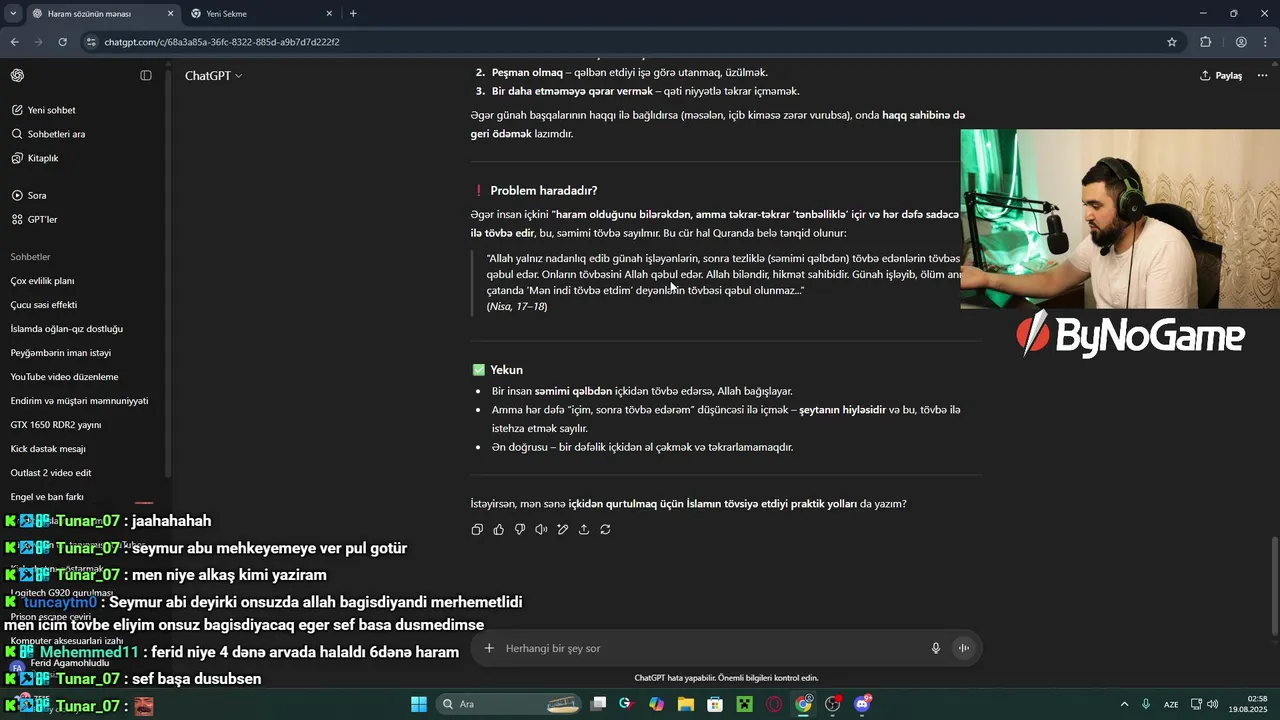Open Sohbetler section header
Screen dimensions: 1280x720
[30, 257]
